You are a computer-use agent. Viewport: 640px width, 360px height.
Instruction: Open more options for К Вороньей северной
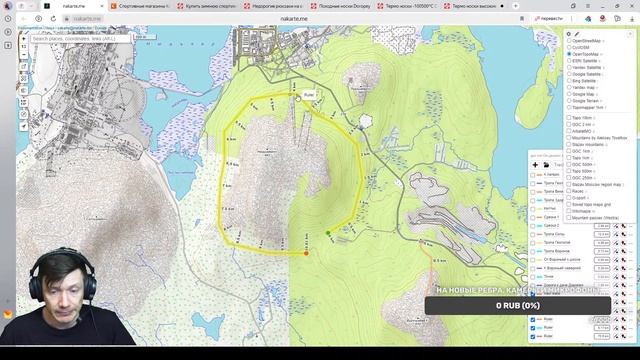[x=631, y=268]
